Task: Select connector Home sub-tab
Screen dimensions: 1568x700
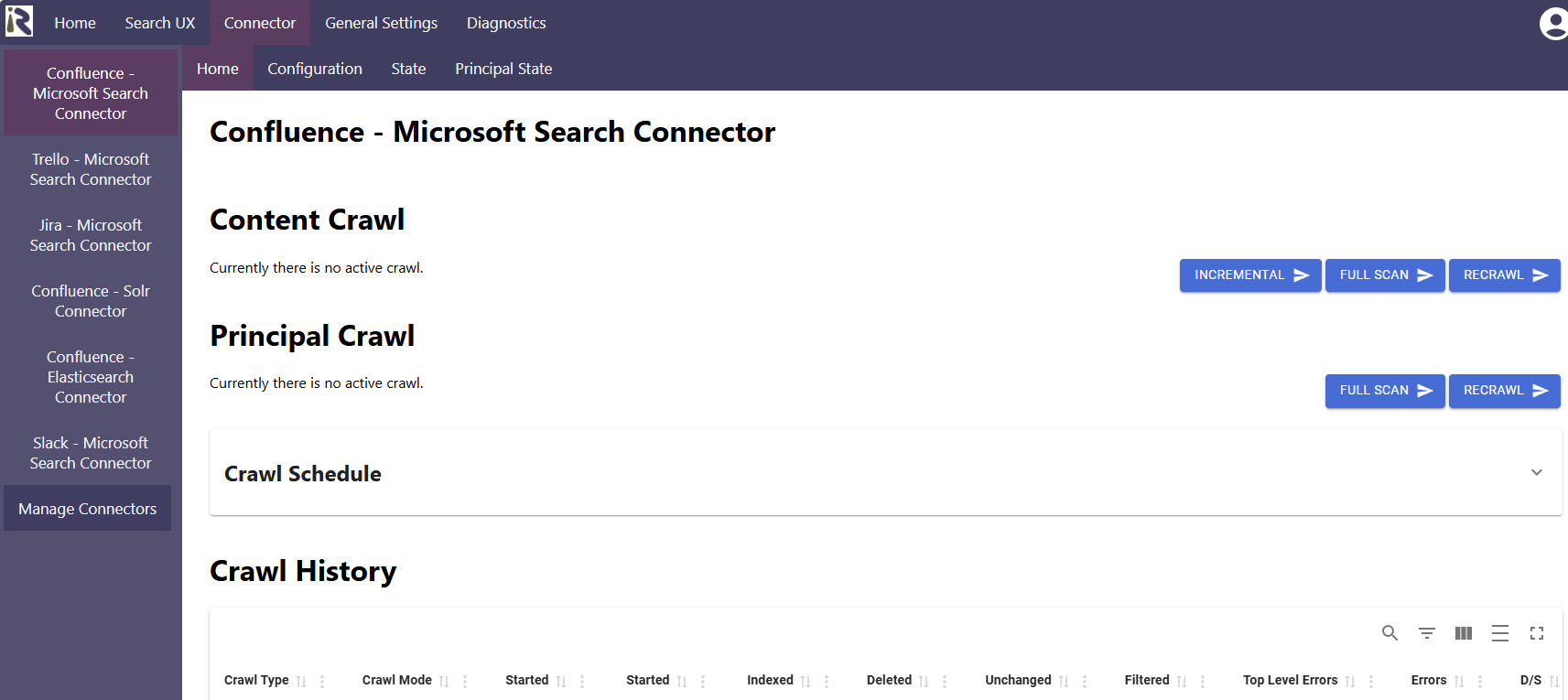Action: 218,69
